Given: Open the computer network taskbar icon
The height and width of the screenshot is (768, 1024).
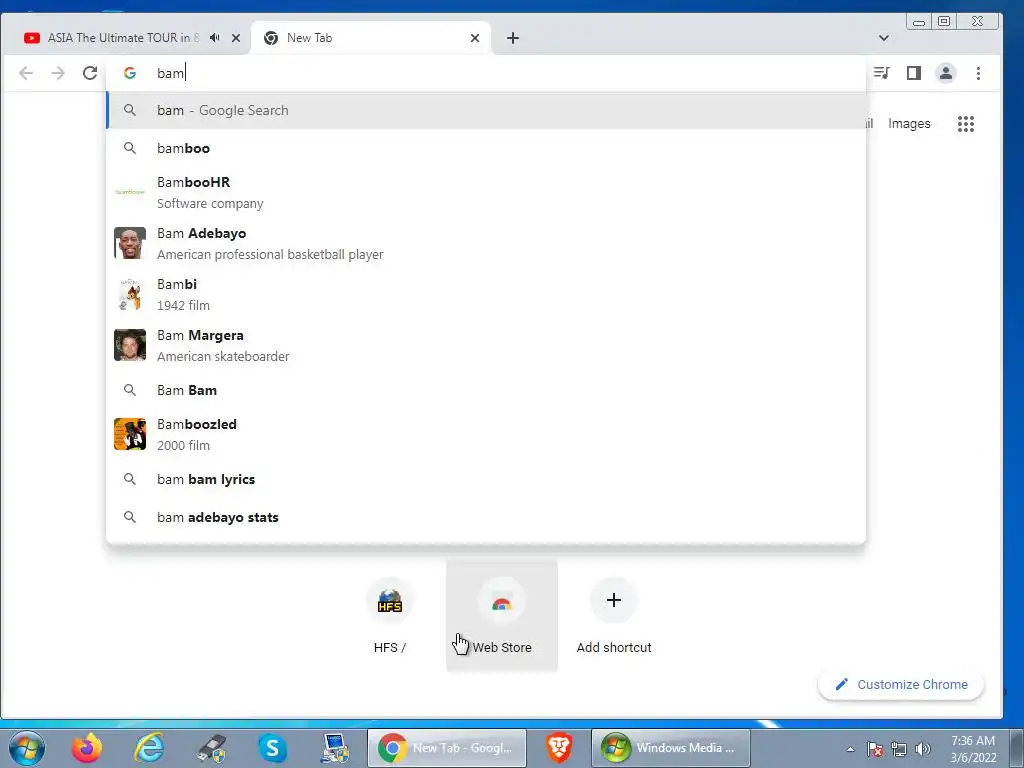Looking at the screenshot, I should [x=335, y=748].
